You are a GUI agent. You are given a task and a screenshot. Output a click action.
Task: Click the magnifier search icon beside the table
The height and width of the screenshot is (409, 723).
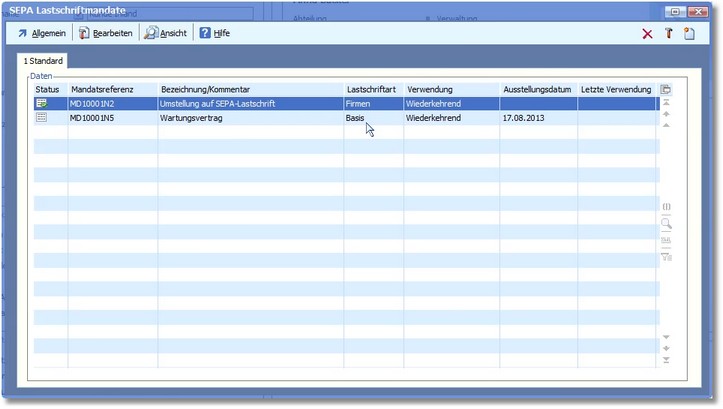click(666, 224)
